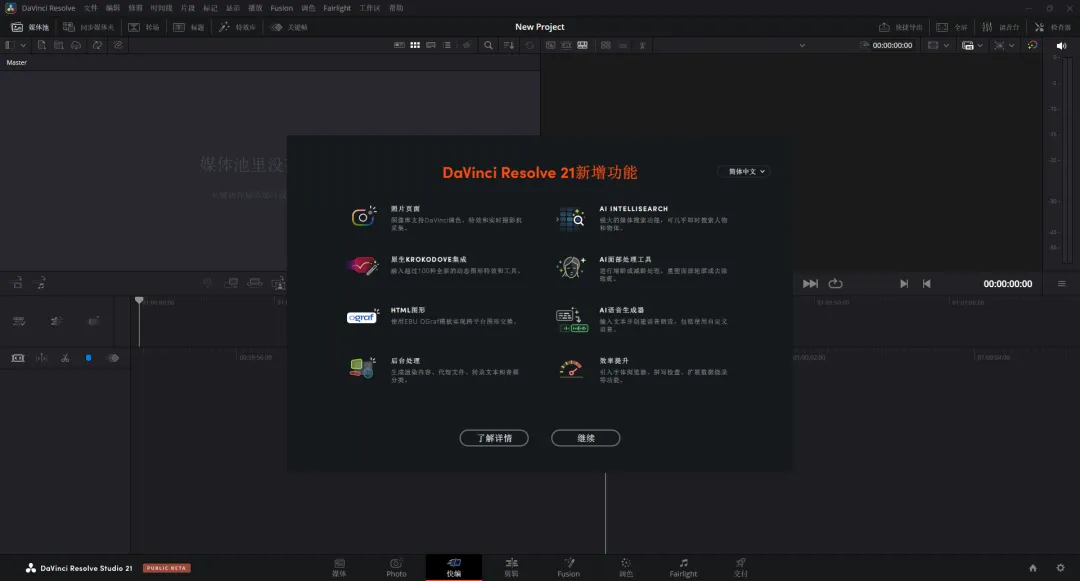Select the source tape viewer mode icon

566,45
